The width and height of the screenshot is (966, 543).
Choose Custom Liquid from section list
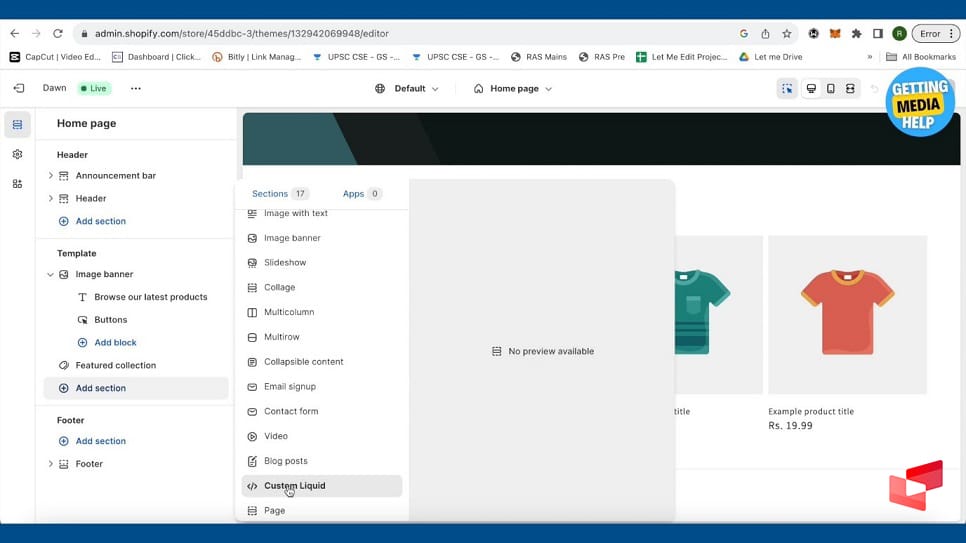tap(295, 486)
